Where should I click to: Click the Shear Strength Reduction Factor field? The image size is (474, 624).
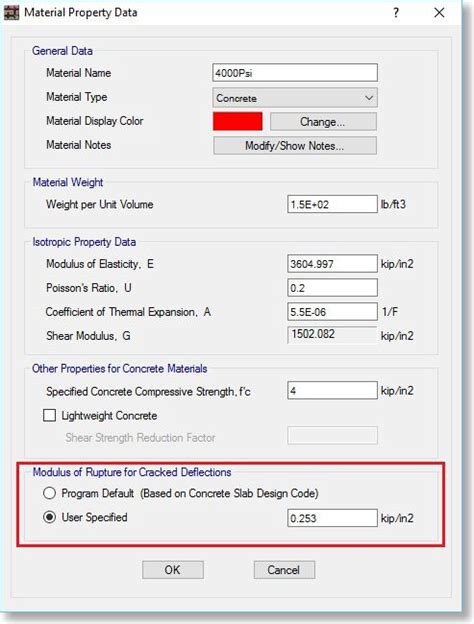point(332,435)
